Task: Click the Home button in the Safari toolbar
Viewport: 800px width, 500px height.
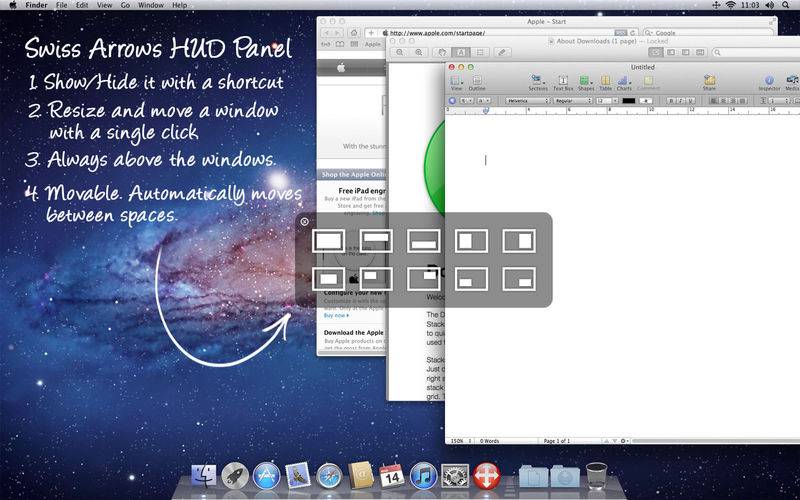Action: [354, 33]
